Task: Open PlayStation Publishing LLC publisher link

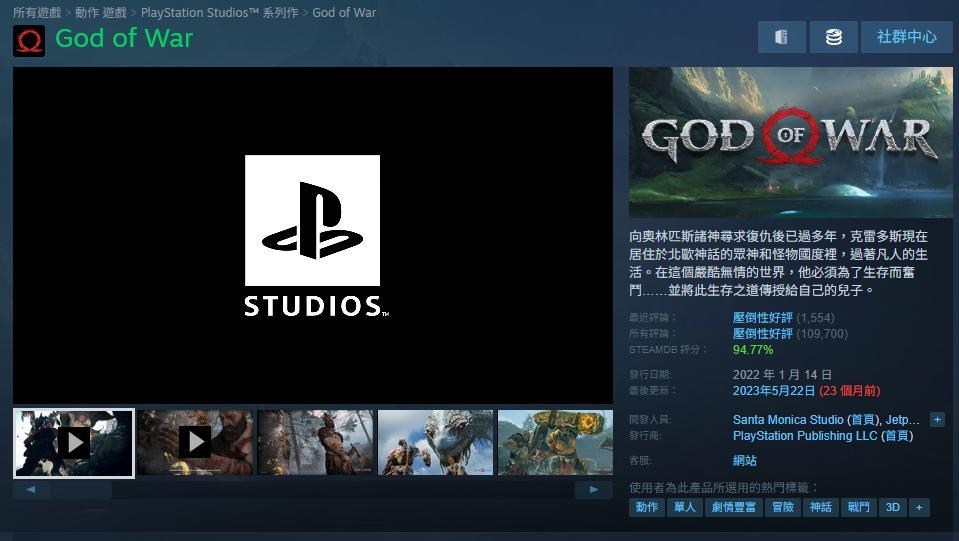Action: (x=805, y=436)
